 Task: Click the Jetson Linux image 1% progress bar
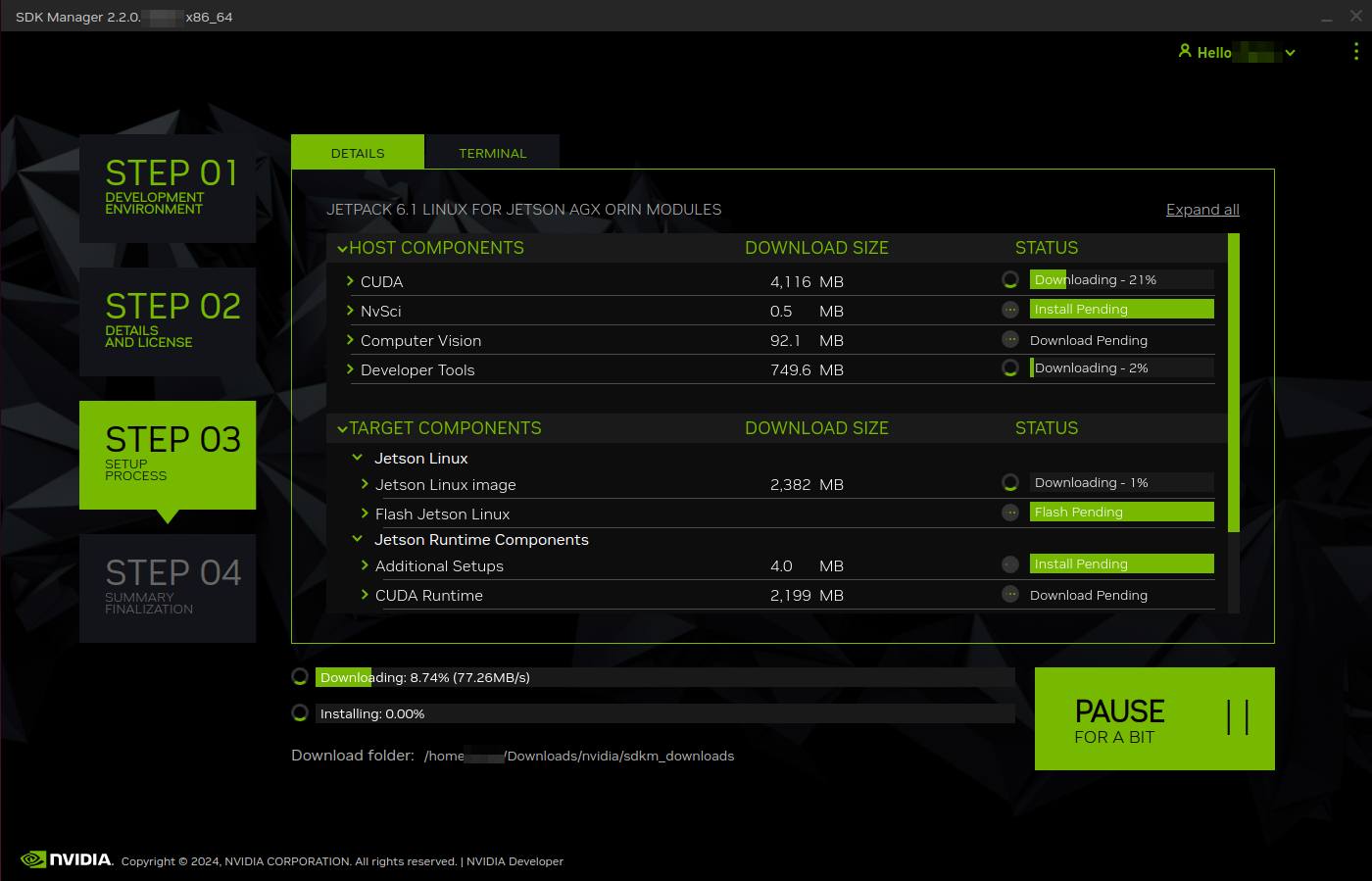[x=1122, y=482]
